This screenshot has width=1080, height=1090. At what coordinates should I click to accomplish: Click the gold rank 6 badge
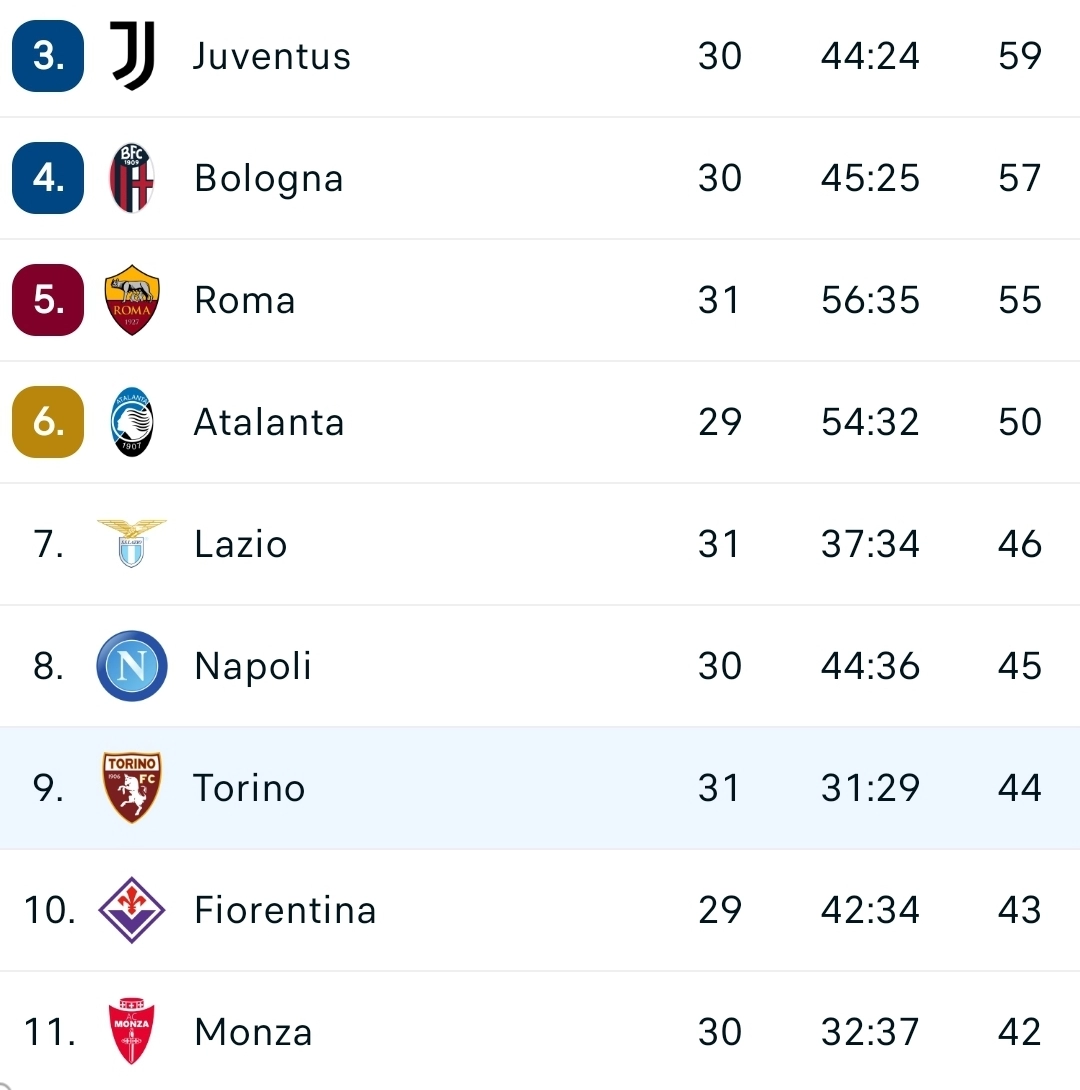48,422
